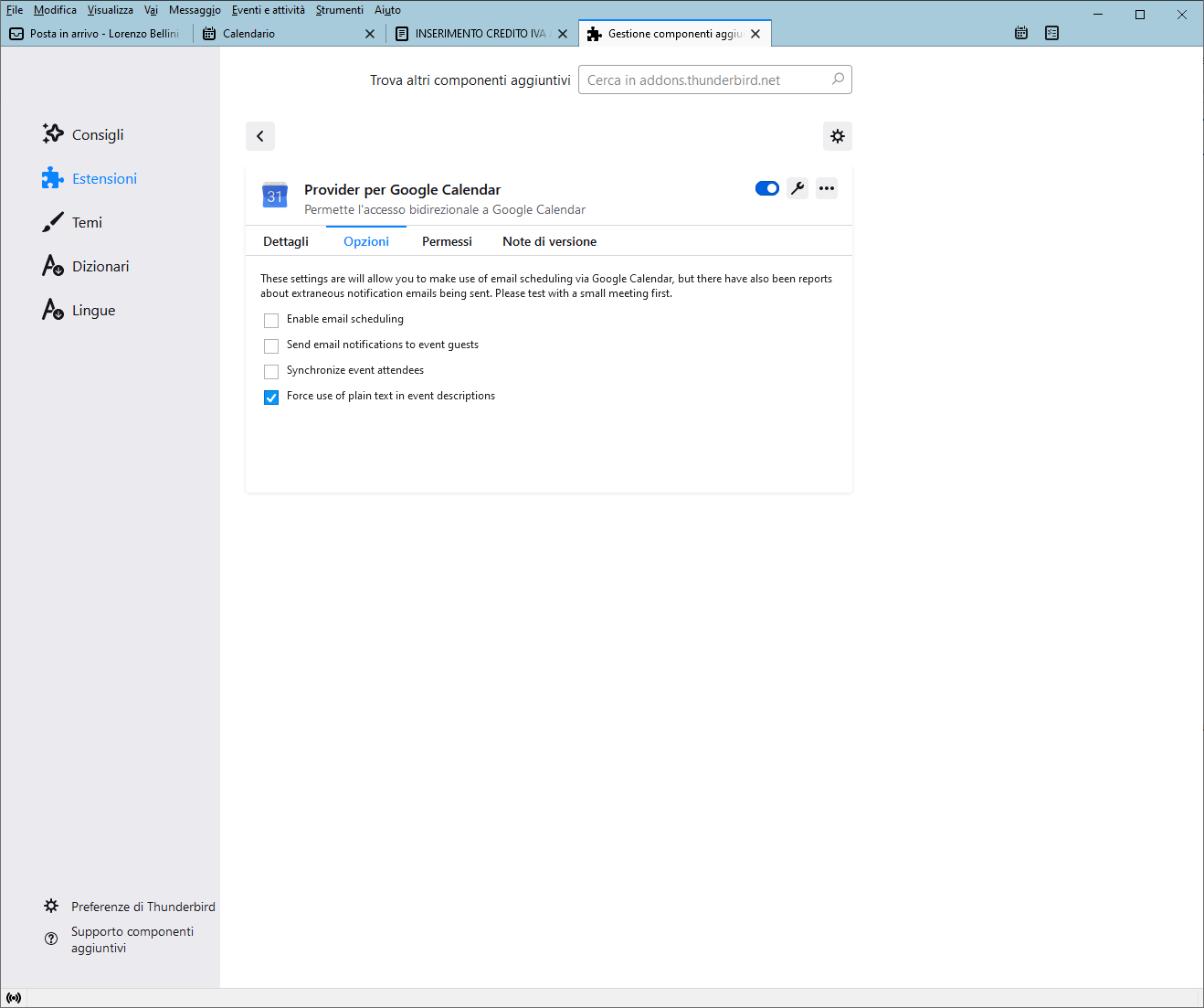The height and width of the screenshot is (1008, 1204).
Task: Open the tools-for-all-add-ons gear menu
Action: (x=837, y=135)
